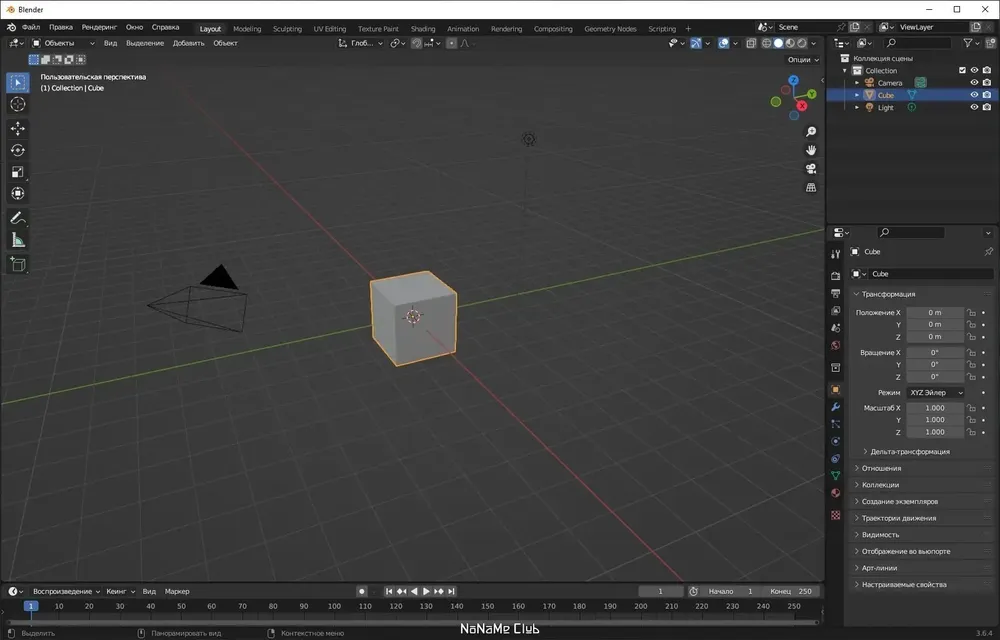This screenshot has height=640, width=1000.
Task: Open the Рендеринг menu
Action: point(99,27)
